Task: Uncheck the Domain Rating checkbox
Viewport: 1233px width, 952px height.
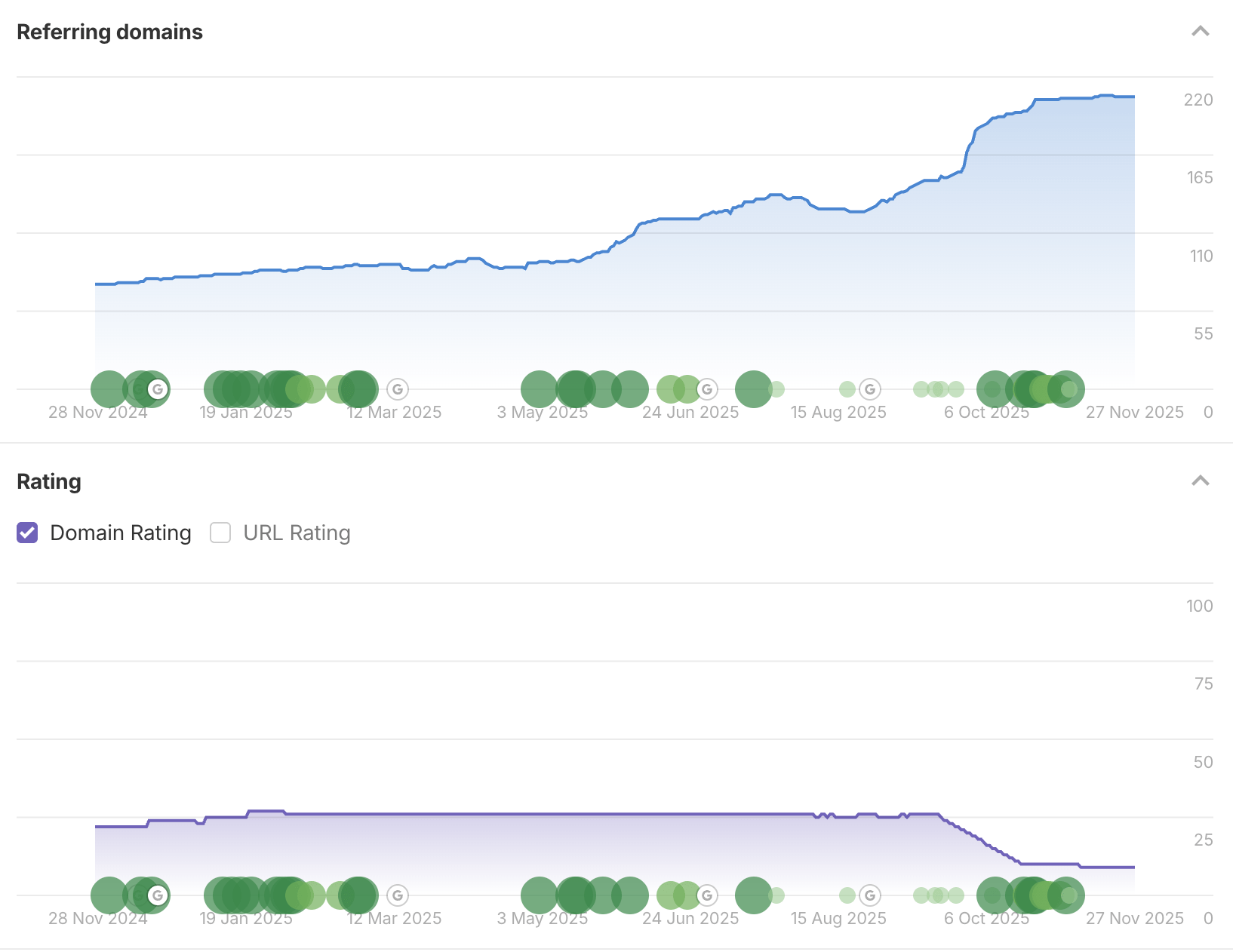Action: [27, 533]
